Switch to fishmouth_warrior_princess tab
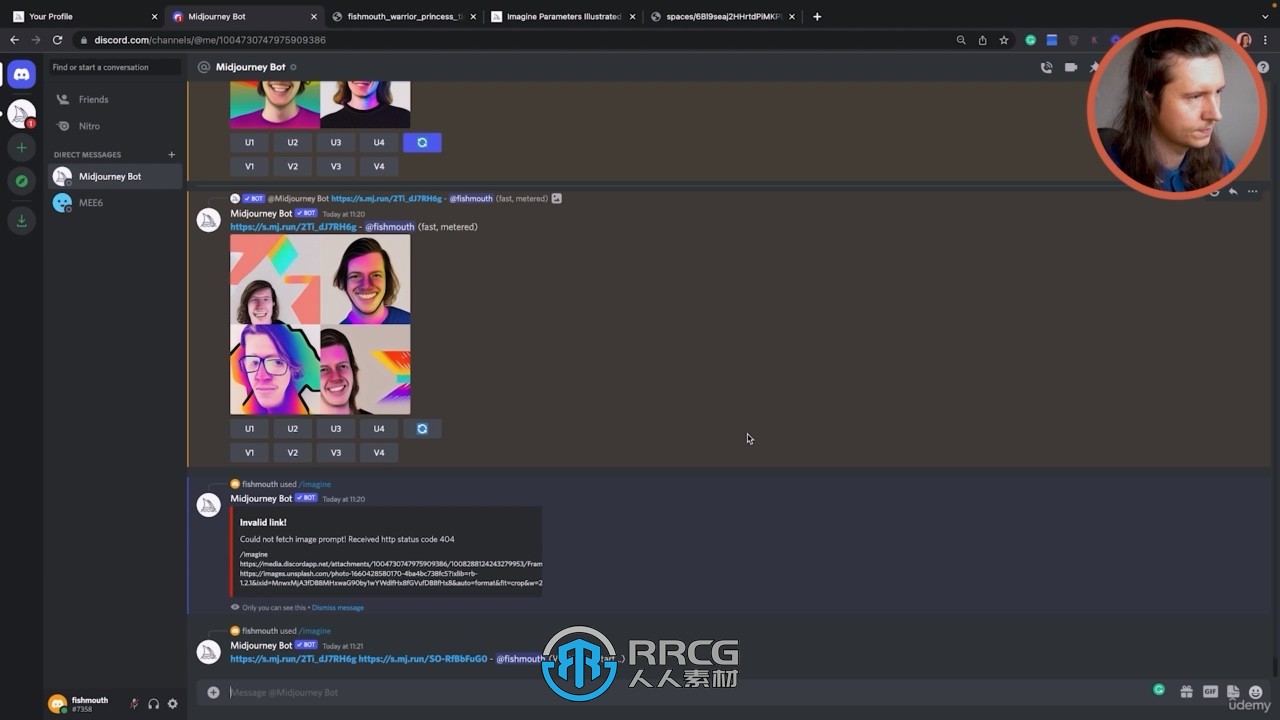 coord(404,16)
